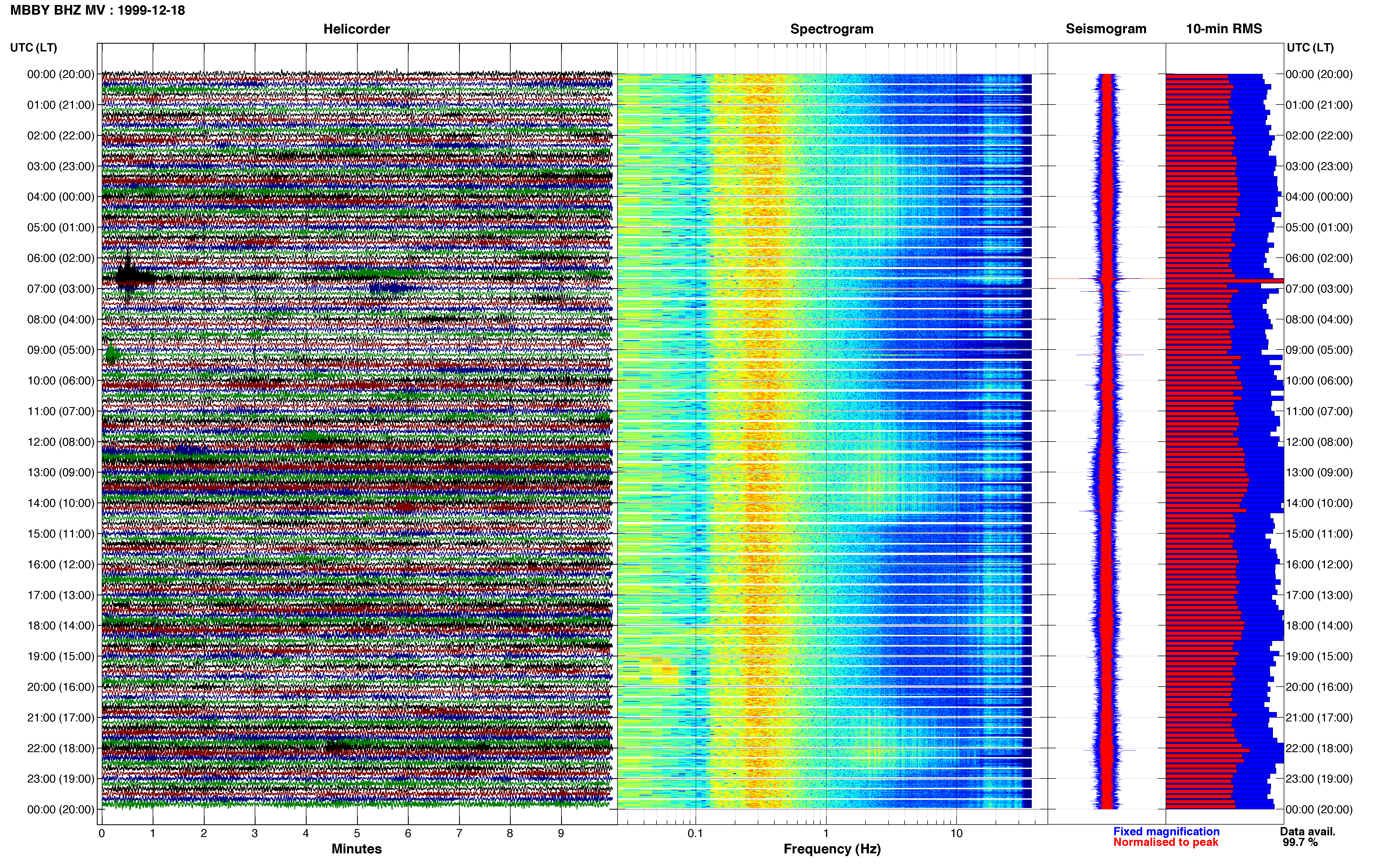
Task: Click left time label 07:00 (03:00)
Action: click(61, 289)
